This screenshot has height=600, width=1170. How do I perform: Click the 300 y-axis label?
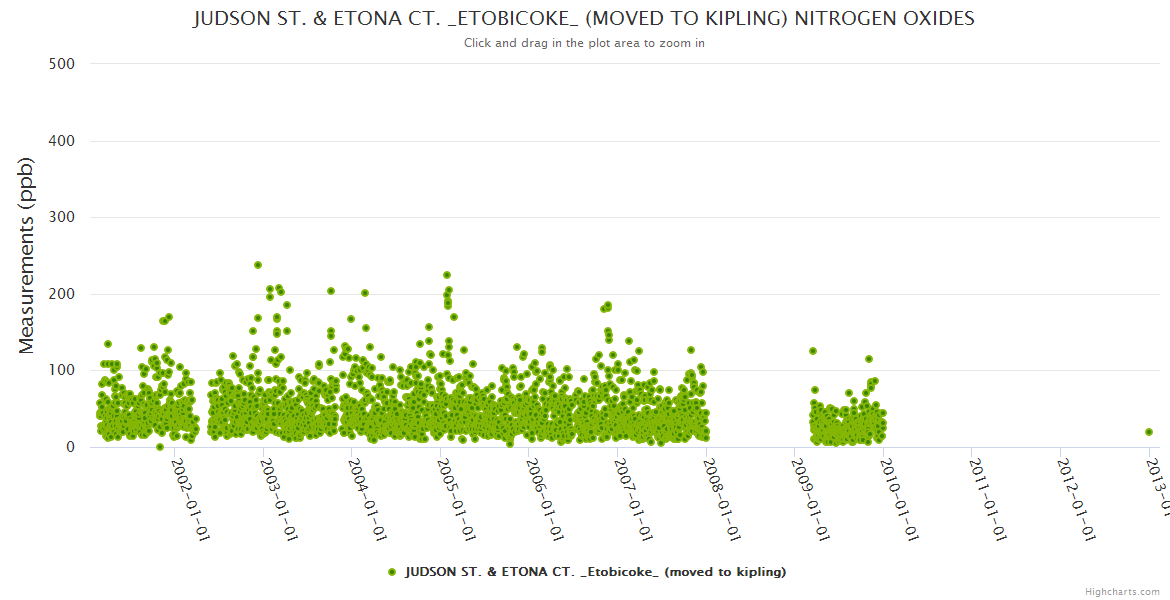click(x=62, y=217)
